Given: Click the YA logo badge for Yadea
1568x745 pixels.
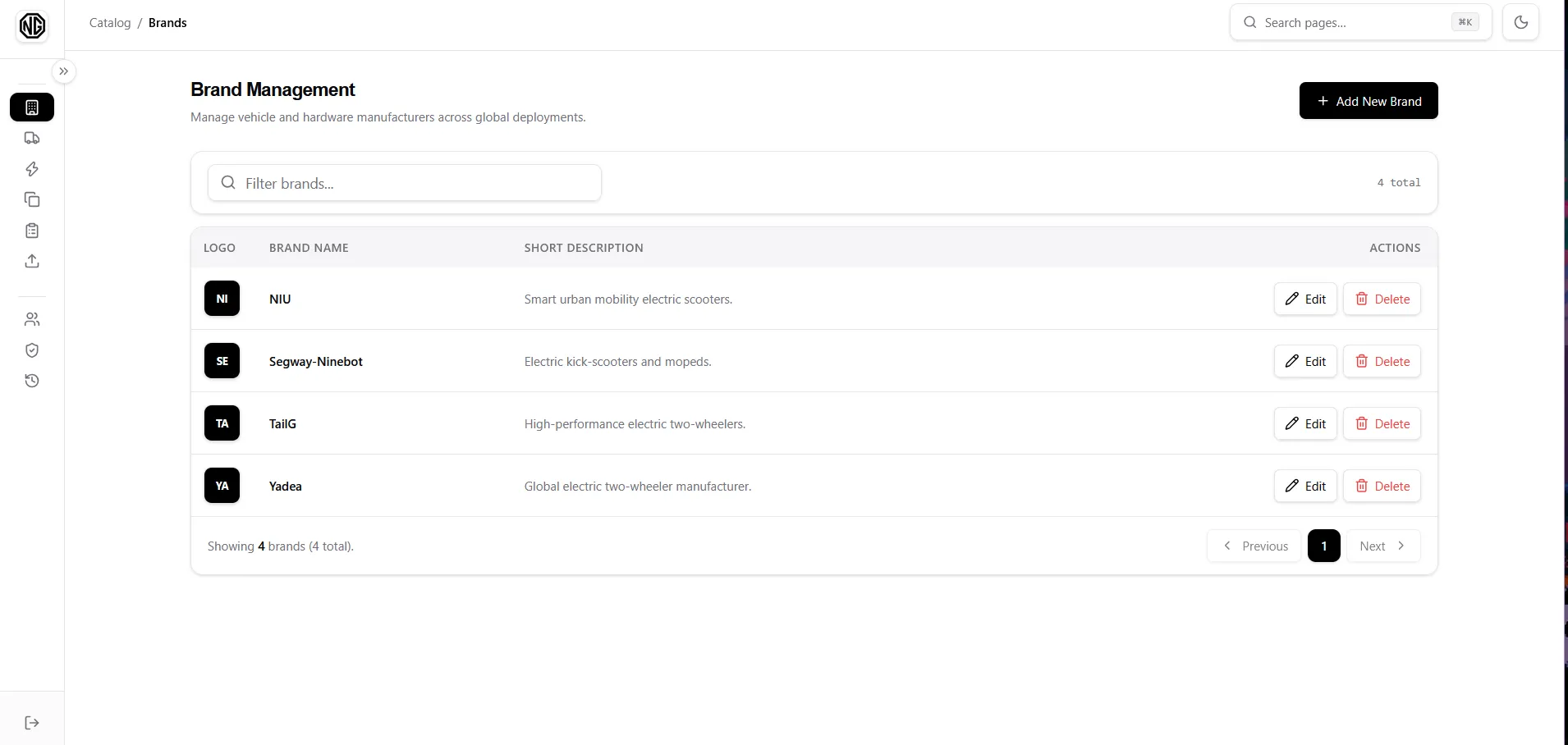Looking at the screenshot, I should click(x=222, y=486).
